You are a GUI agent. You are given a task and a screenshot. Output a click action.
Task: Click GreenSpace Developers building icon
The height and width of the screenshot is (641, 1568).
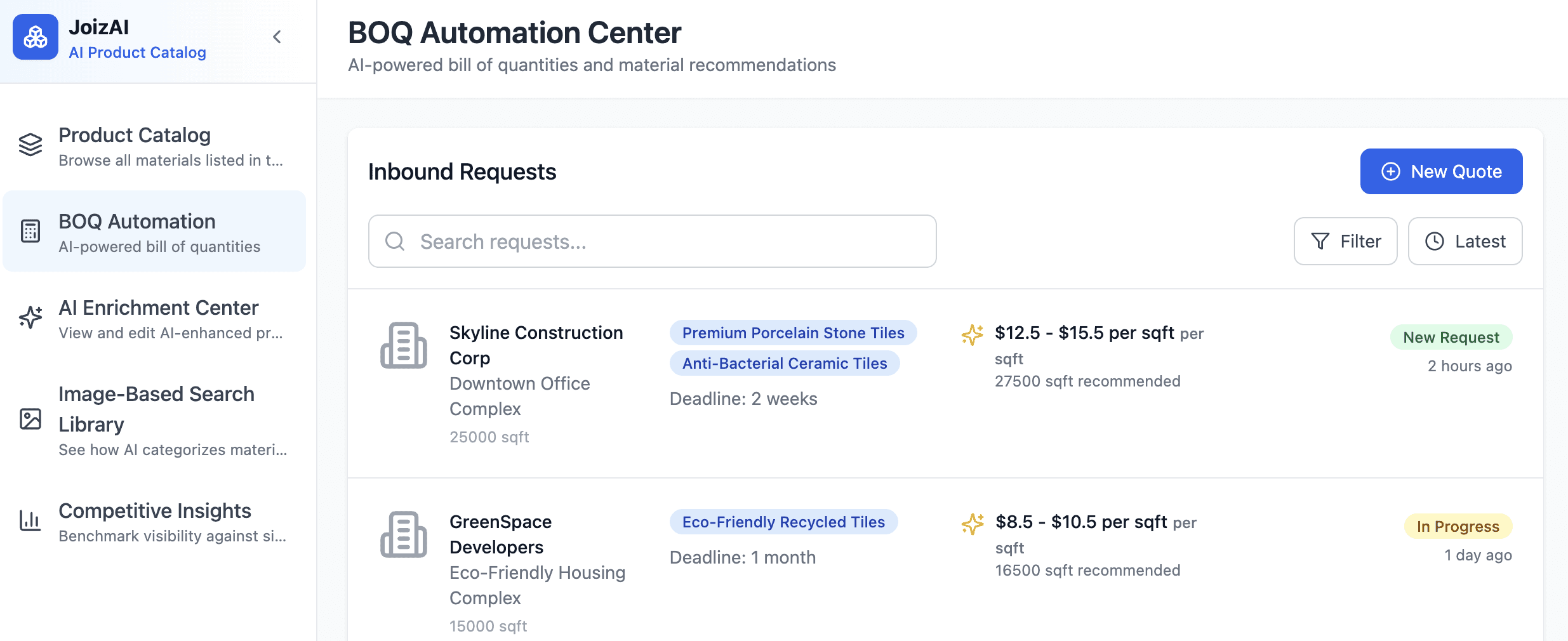[x=404, y=534]
